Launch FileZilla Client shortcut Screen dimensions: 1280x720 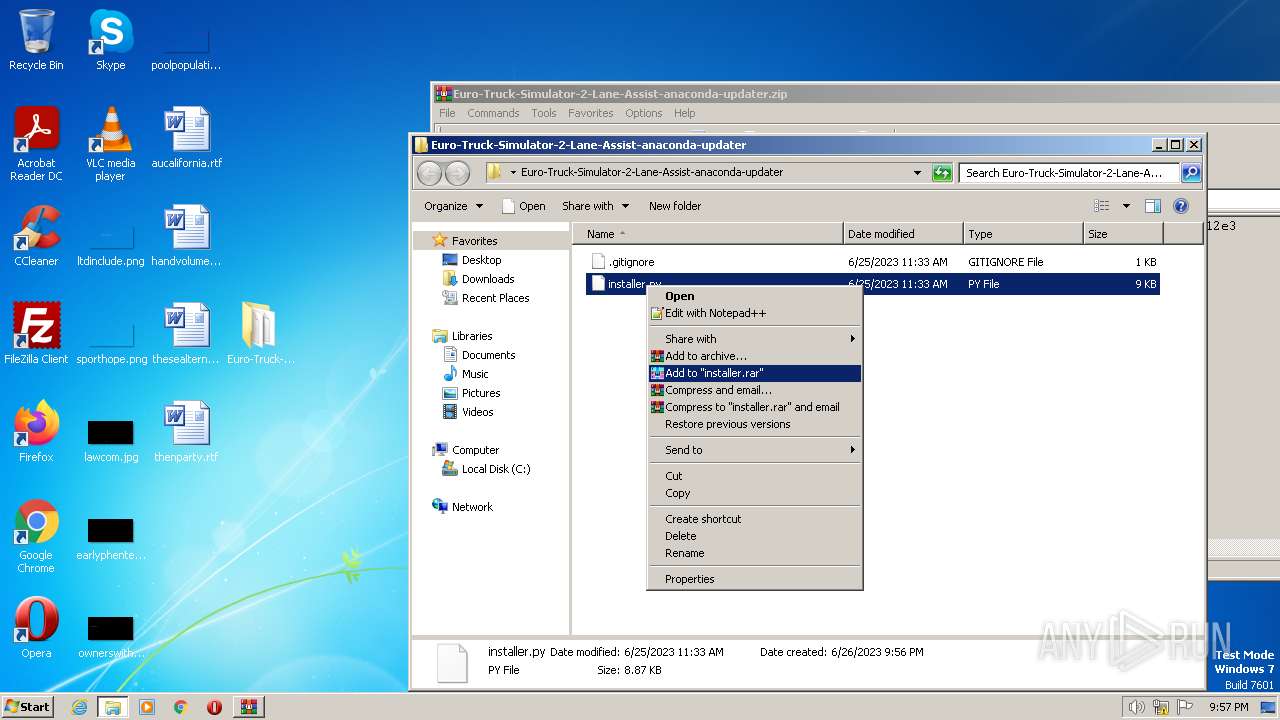(36, 334)
